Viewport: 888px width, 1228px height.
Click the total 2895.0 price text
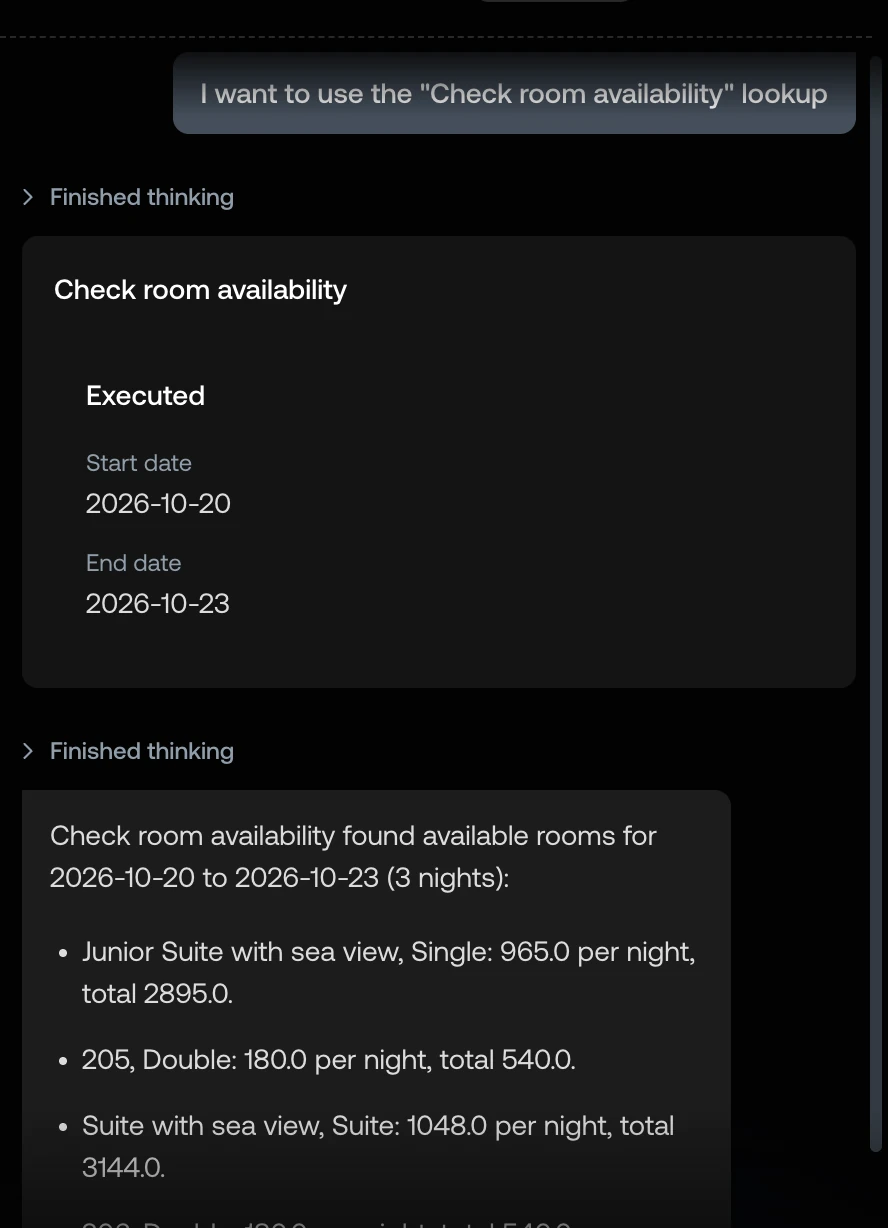[157, 994]
